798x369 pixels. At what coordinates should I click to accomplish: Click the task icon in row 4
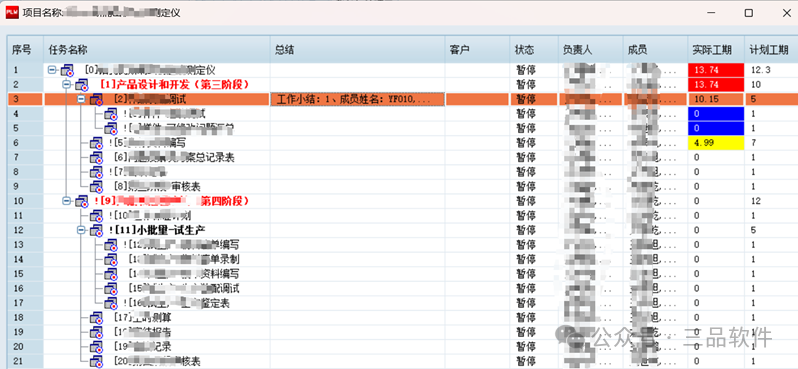[110, 114]
